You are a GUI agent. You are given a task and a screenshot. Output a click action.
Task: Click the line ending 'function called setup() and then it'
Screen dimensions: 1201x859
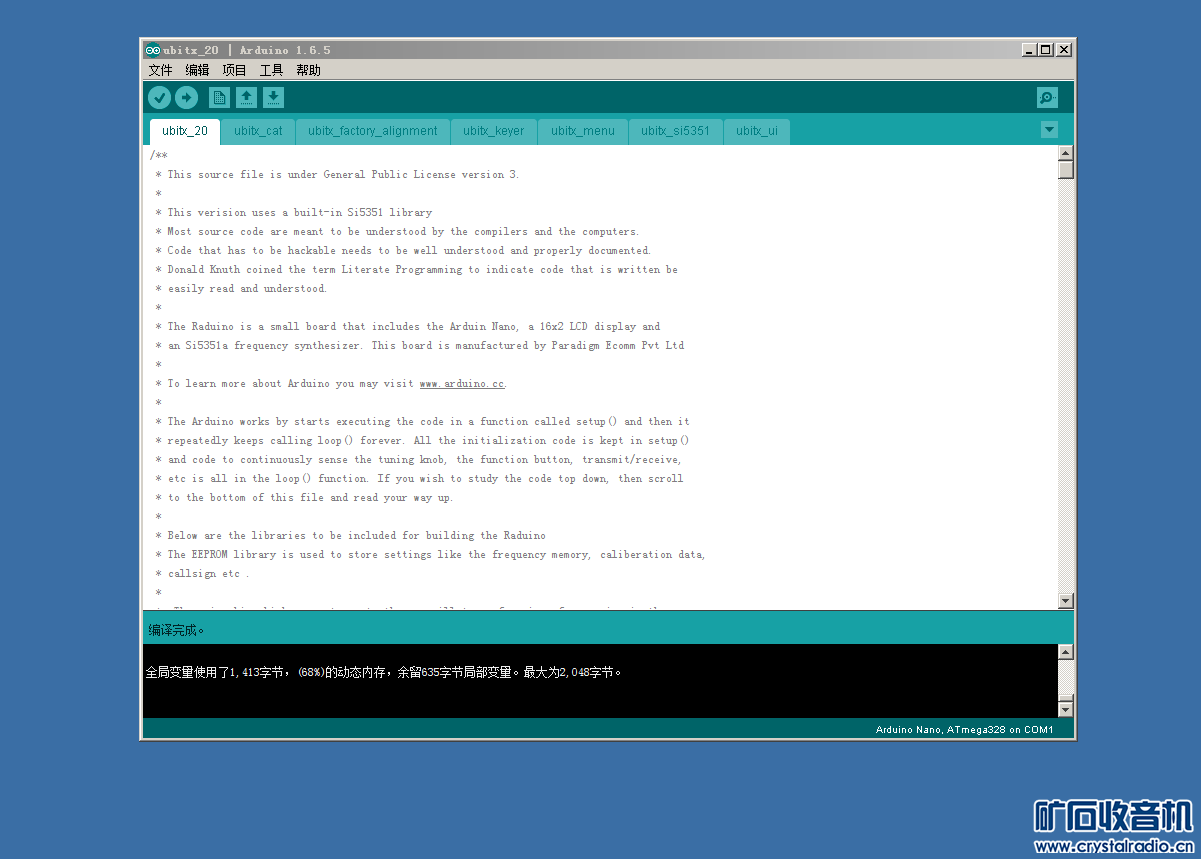[x=422, y=421]
